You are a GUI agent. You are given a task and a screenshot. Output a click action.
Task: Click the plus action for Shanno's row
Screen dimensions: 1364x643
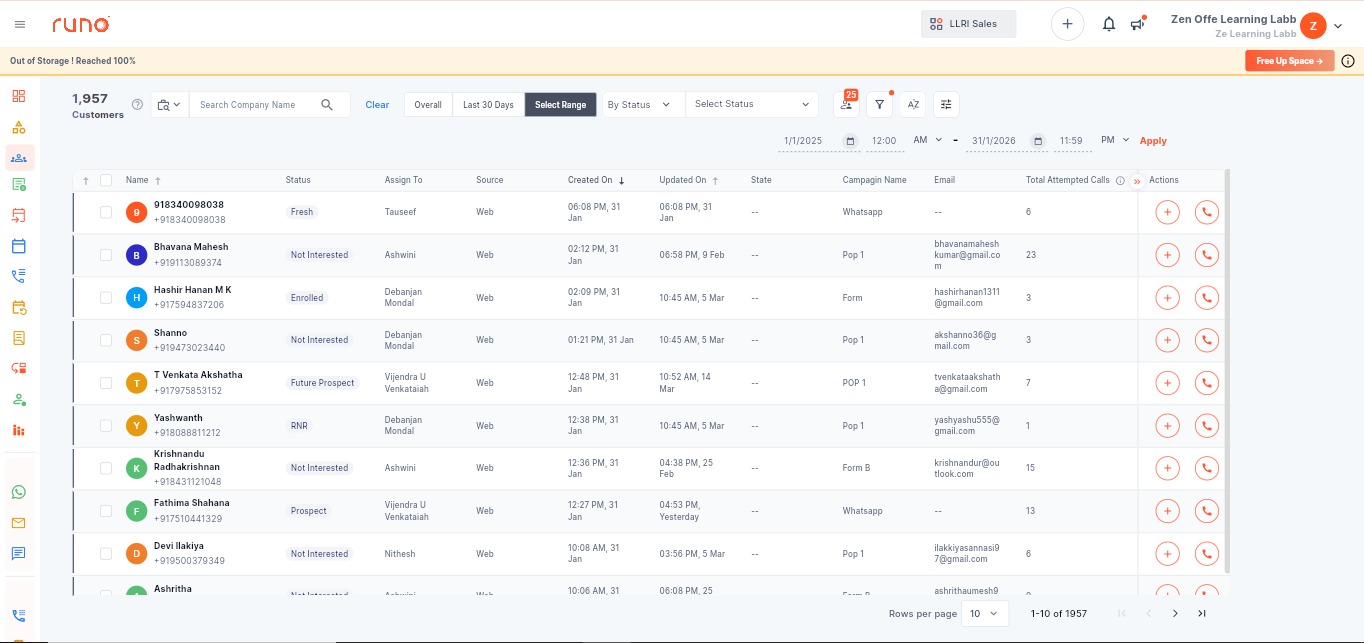[1166, 340]
